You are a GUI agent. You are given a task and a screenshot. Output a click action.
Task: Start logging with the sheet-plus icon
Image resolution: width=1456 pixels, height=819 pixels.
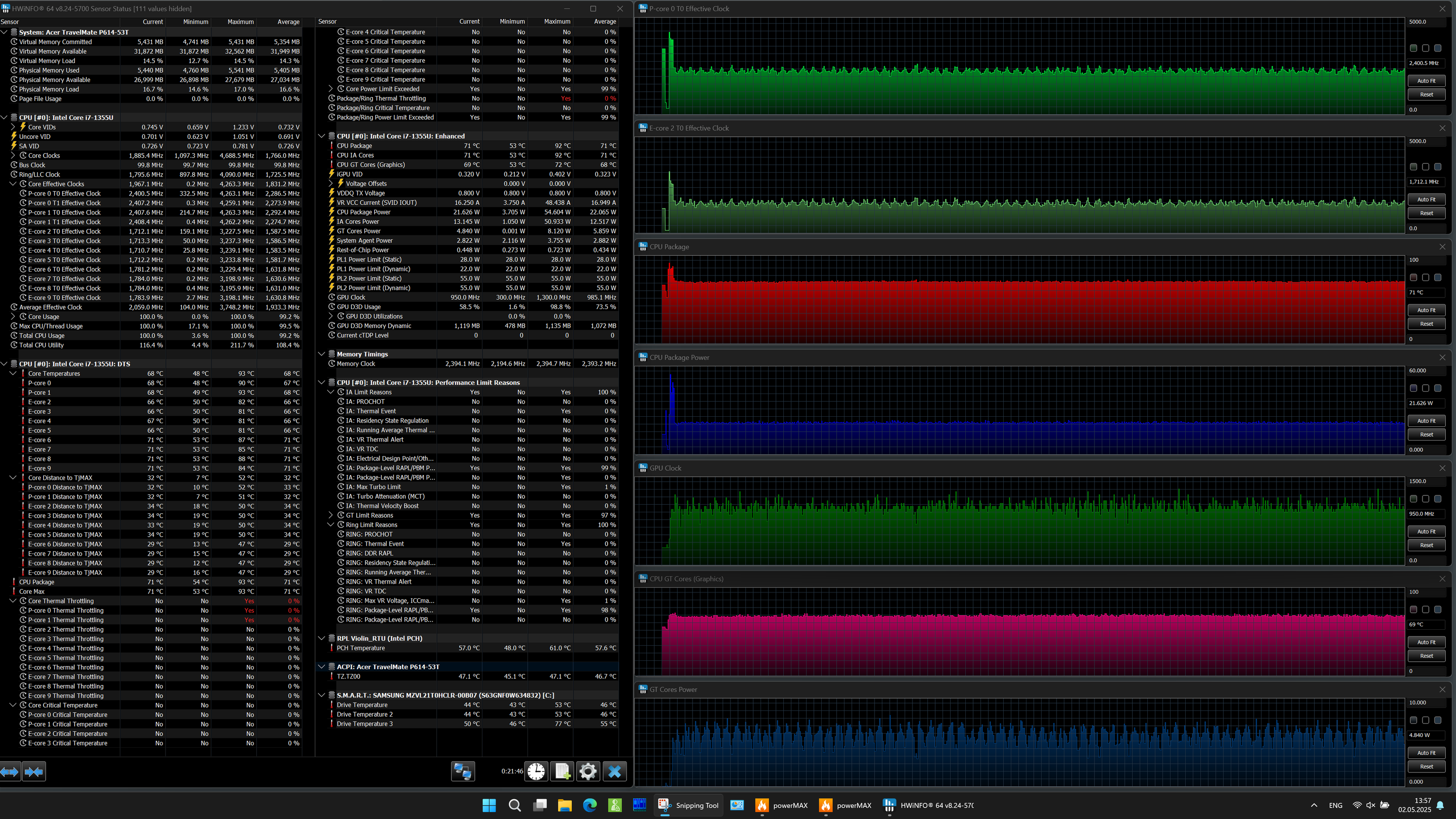pyautogui.click(x=563, y=771)
